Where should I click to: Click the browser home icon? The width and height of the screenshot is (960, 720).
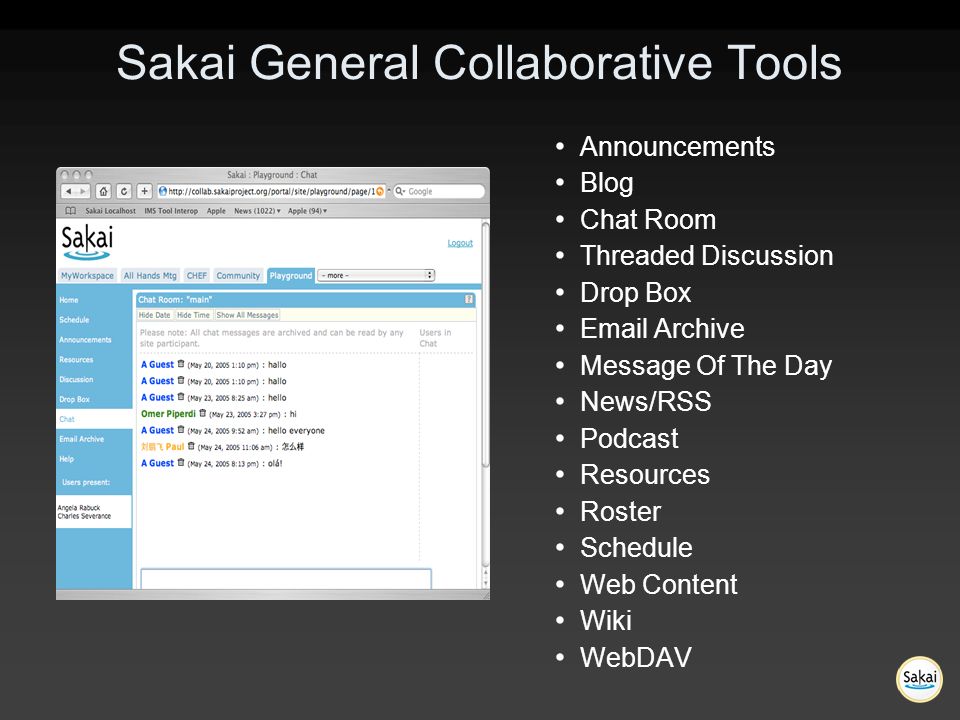pos(103,192)
